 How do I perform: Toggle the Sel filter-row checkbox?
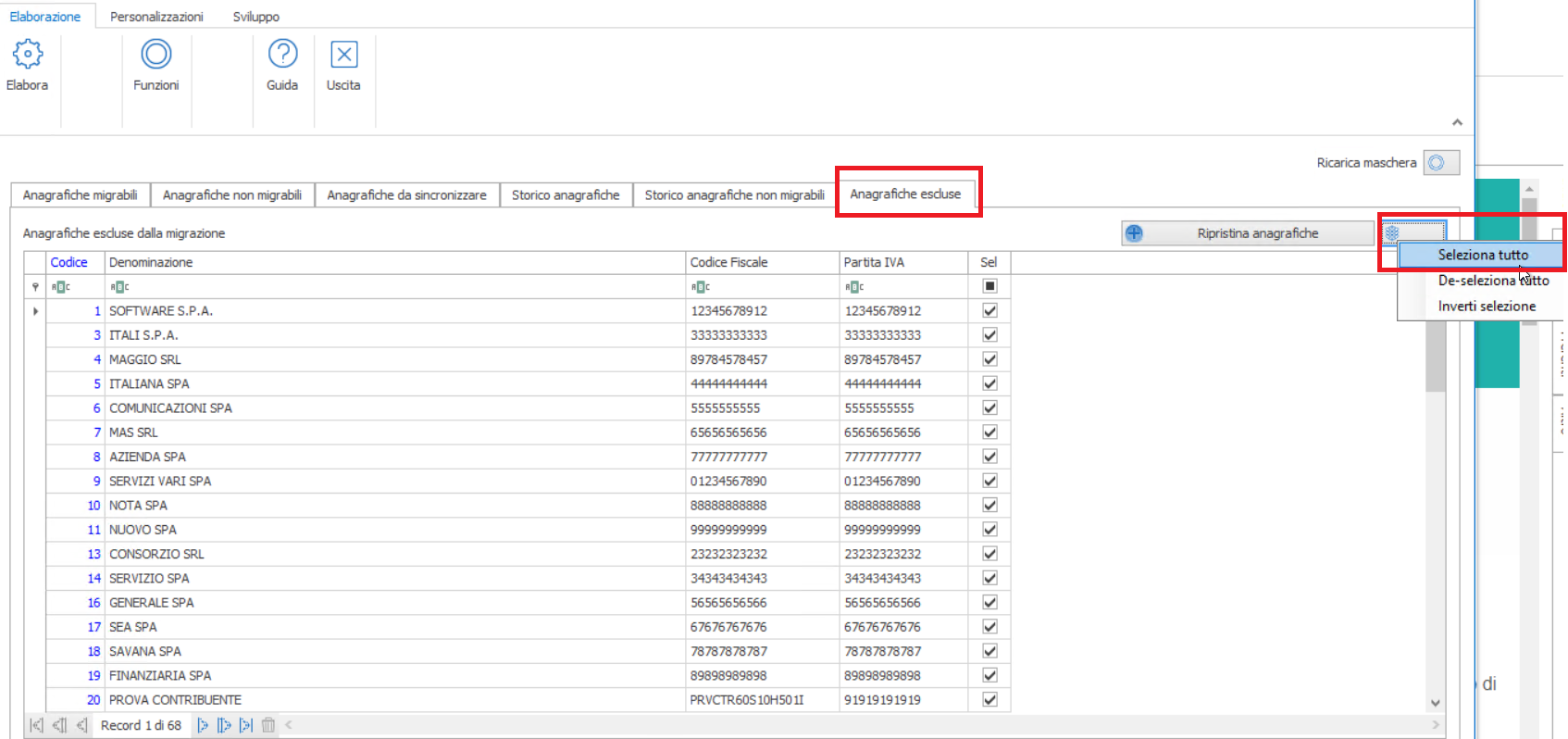point(989,286)
